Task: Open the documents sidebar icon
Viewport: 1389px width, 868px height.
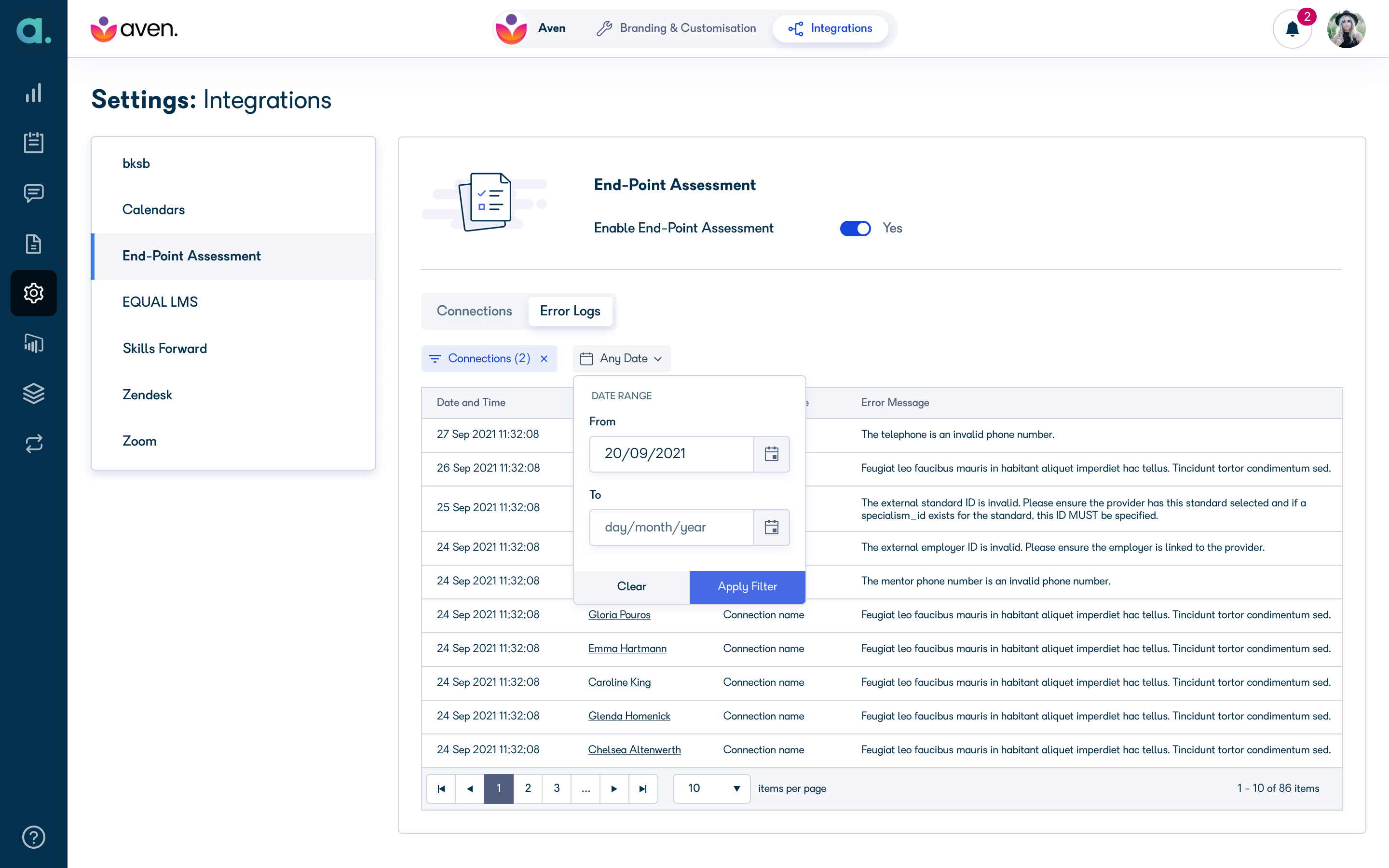Action: [x=33, y=244]
